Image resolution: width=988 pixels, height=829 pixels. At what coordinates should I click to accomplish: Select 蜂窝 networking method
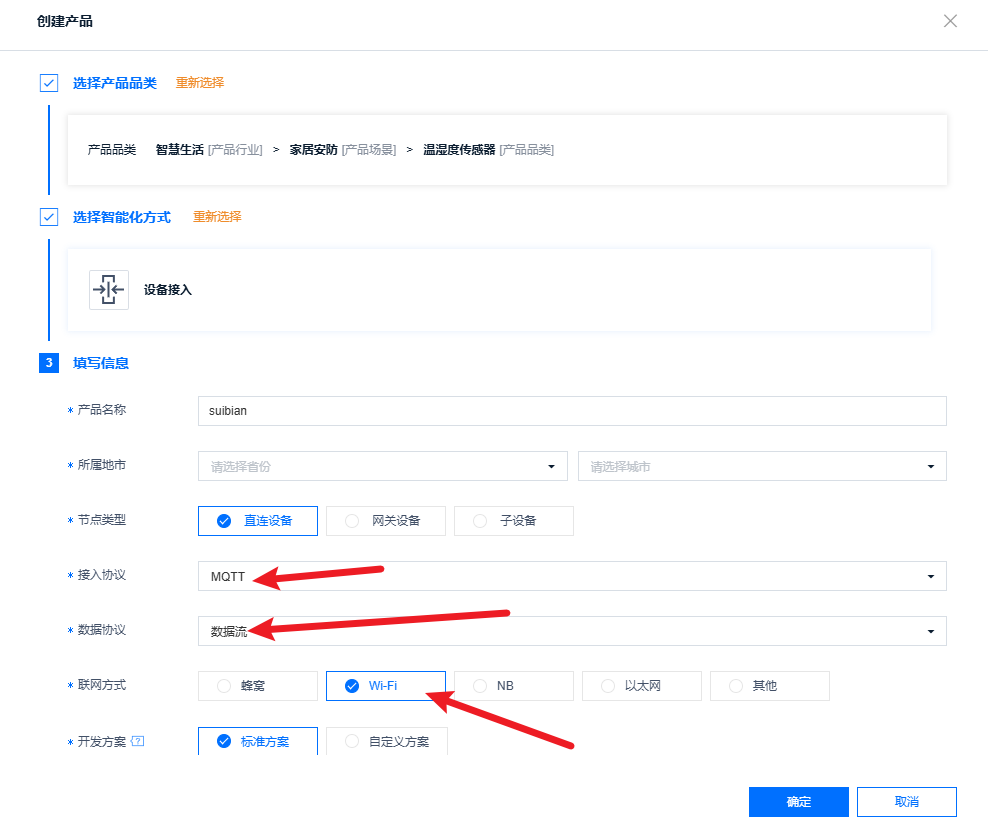258,686
